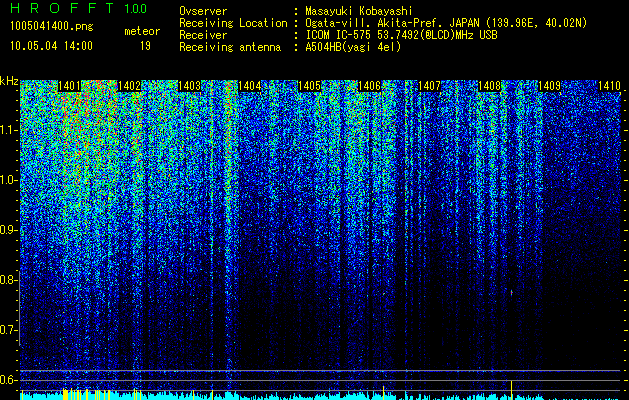This screenshot has height=400, width=629.
Task: Click the 0.8 frequency axis label
Action: point(8,280)
